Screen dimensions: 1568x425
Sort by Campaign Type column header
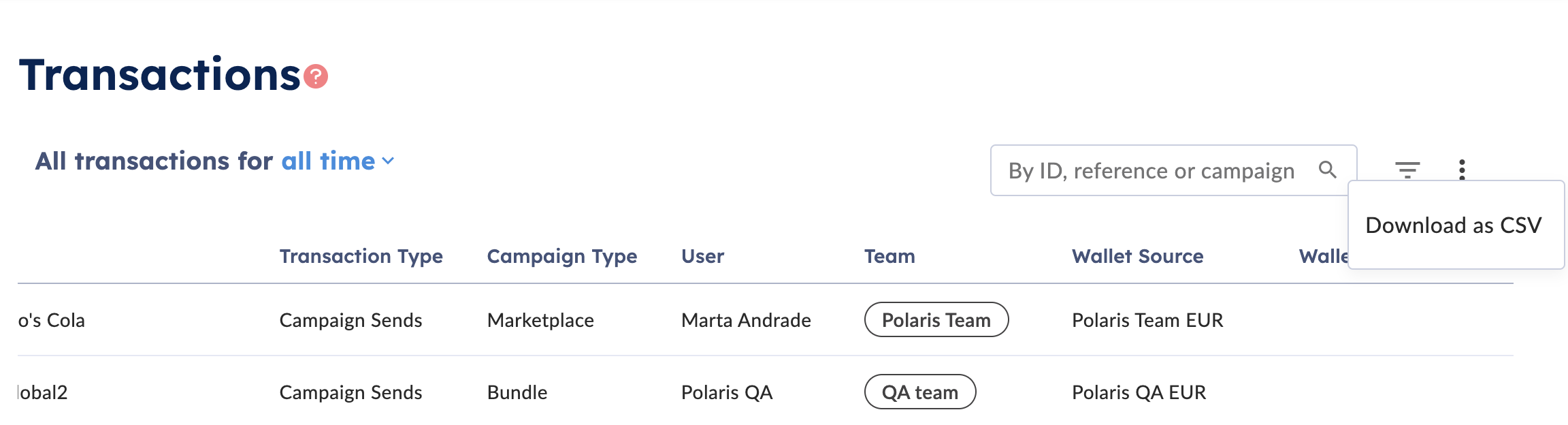click(561, 256)
